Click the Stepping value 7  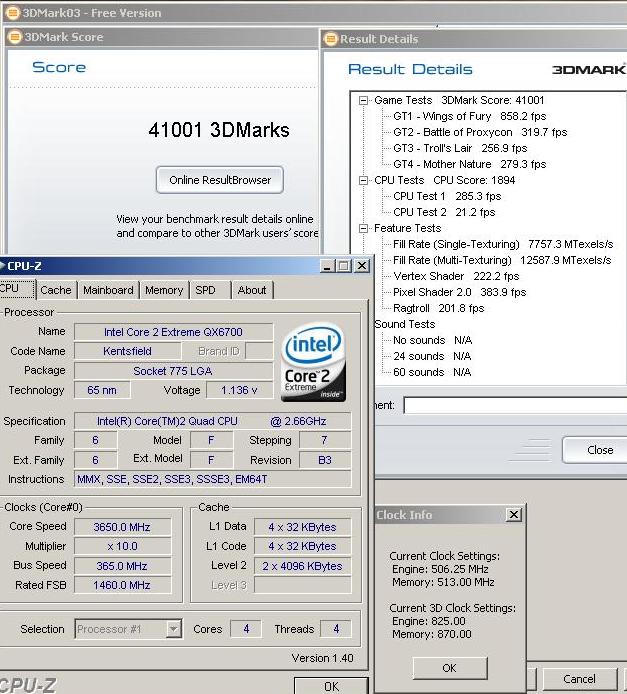(x=325, y=440)
